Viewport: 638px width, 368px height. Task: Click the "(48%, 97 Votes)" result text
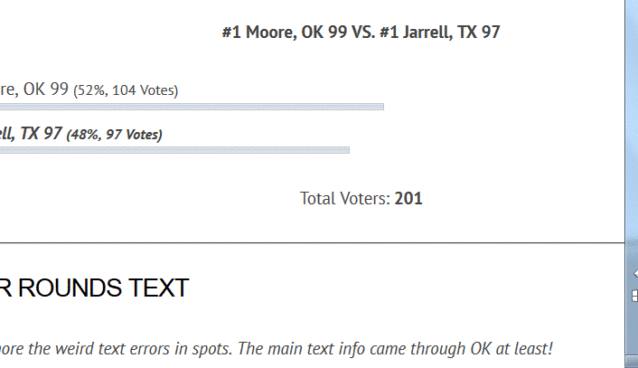click(114, 134)
